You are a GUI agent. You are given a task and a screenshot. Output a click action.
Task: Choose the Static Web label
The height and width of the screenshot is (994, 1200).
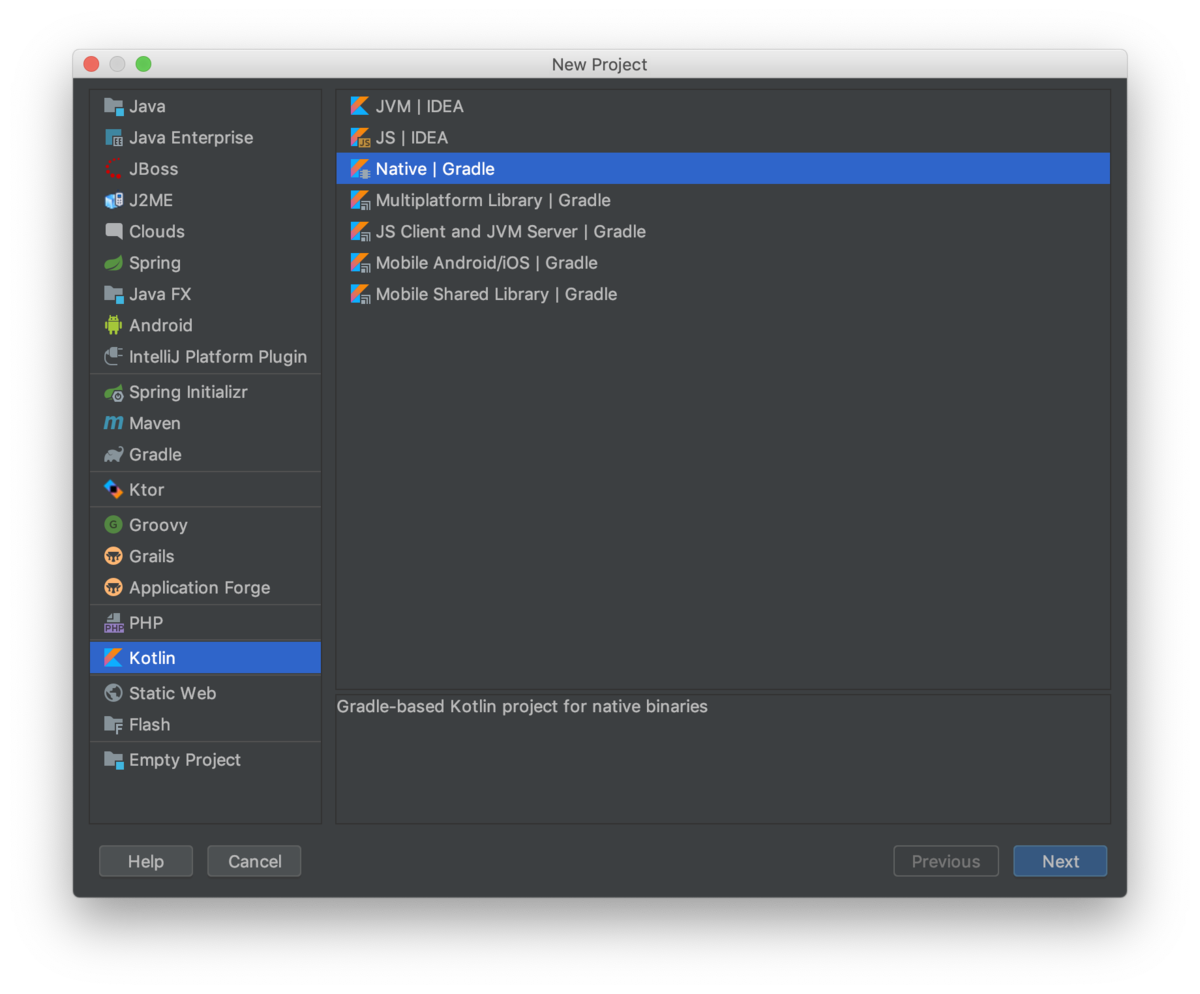[172, 693]
